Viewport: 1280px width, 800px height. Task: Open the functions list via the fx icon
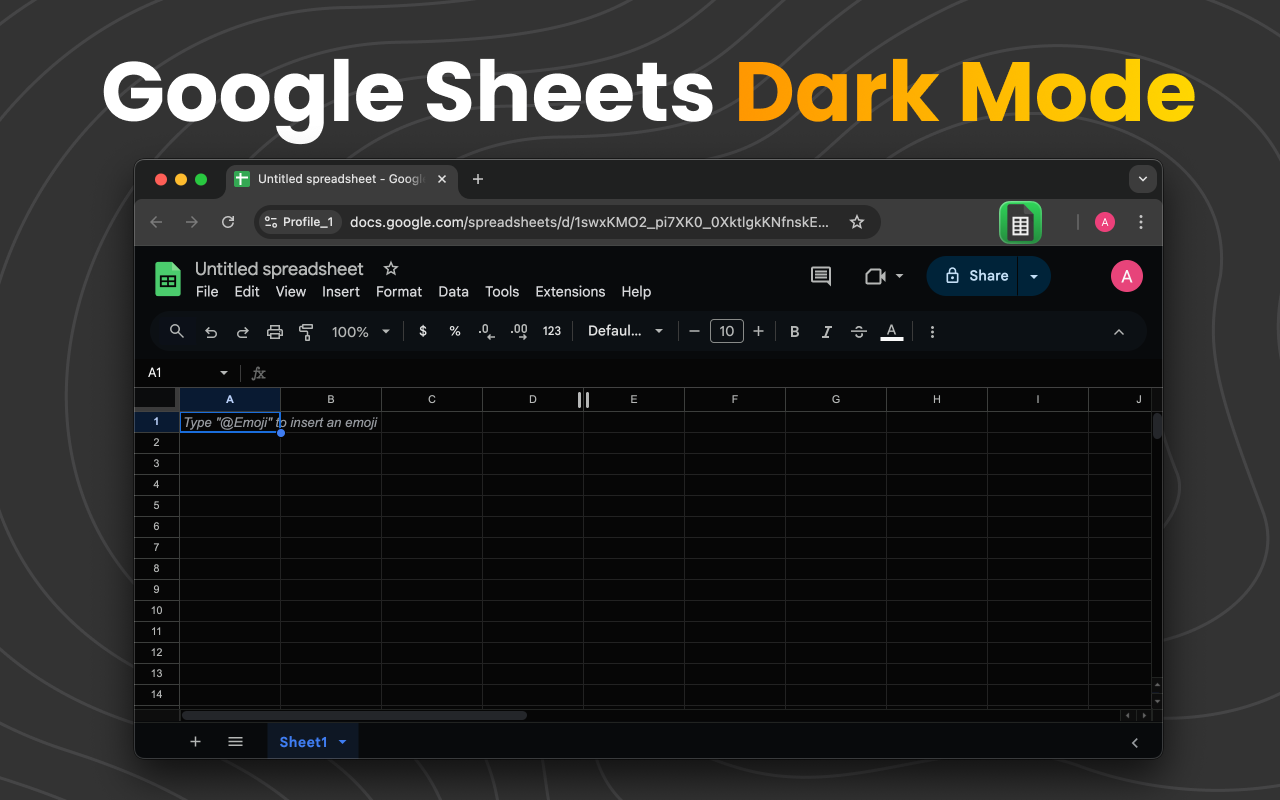pos(258,372)
